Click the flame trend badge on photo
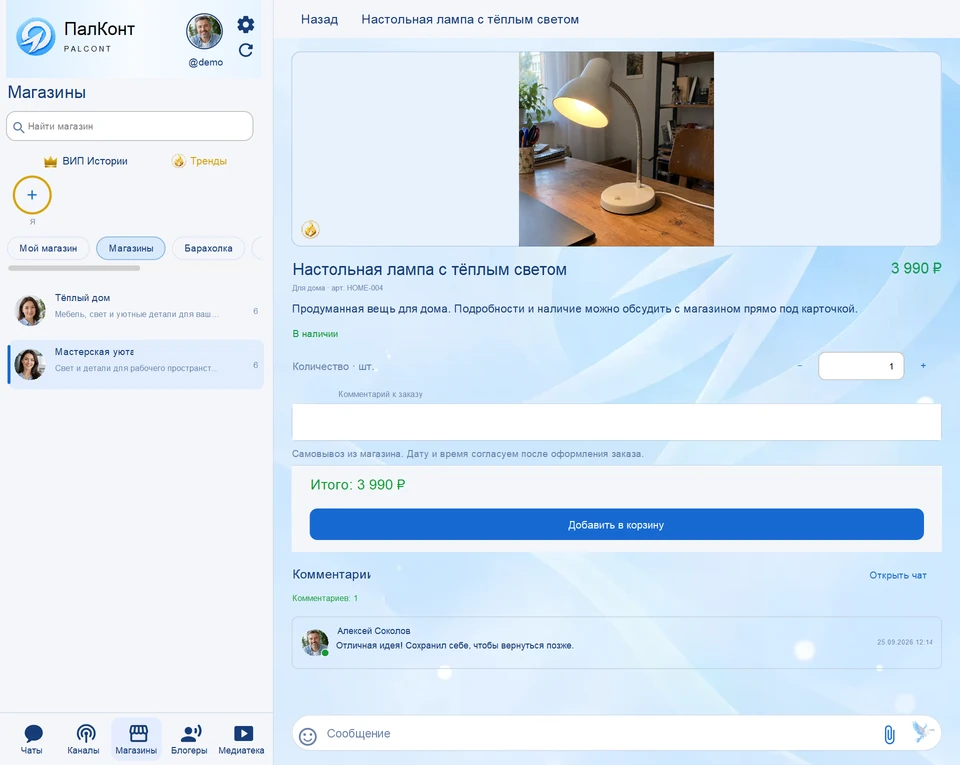 tap(310, 230)
